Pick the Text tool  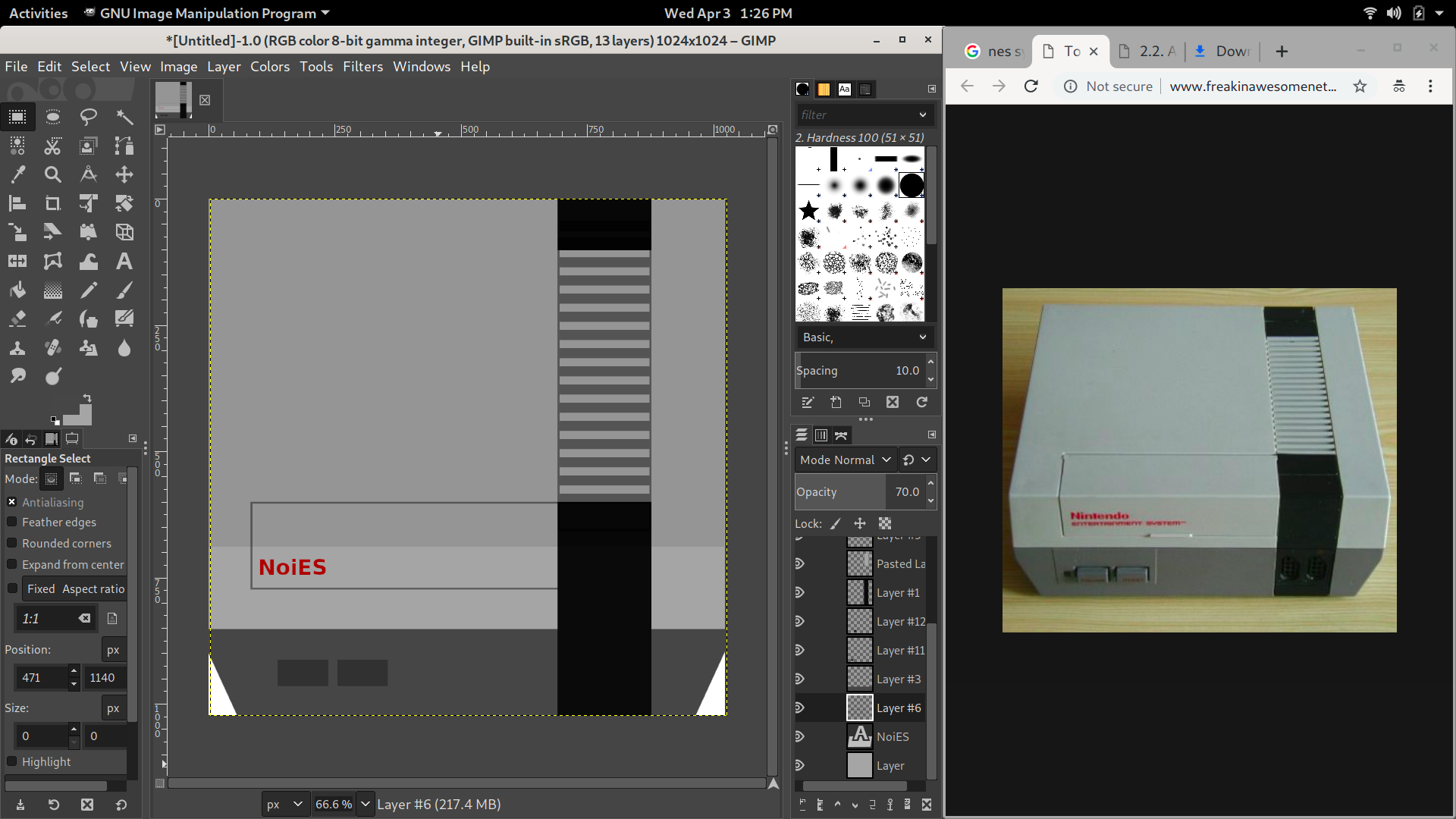tap(124, 261)
